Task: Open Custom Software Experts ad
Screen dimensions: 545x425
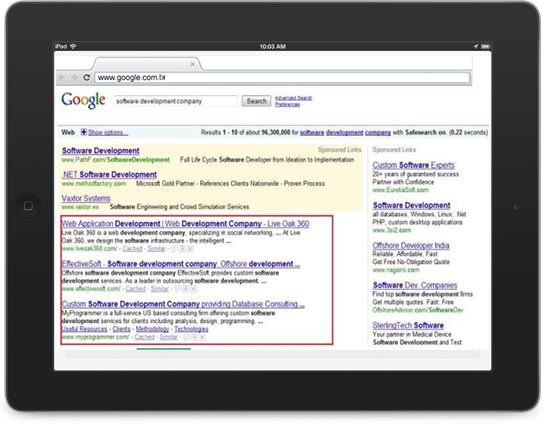Action: [x=413, y=165]
